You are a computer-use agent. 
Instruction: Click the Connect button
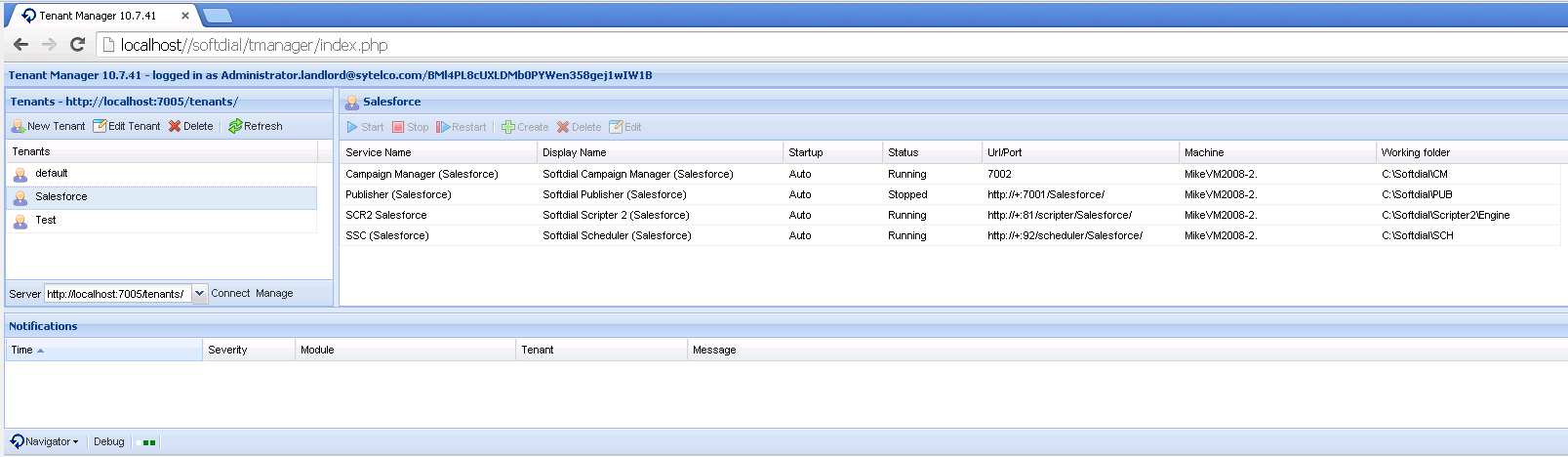pyautogui.click(x=230, y=293)
